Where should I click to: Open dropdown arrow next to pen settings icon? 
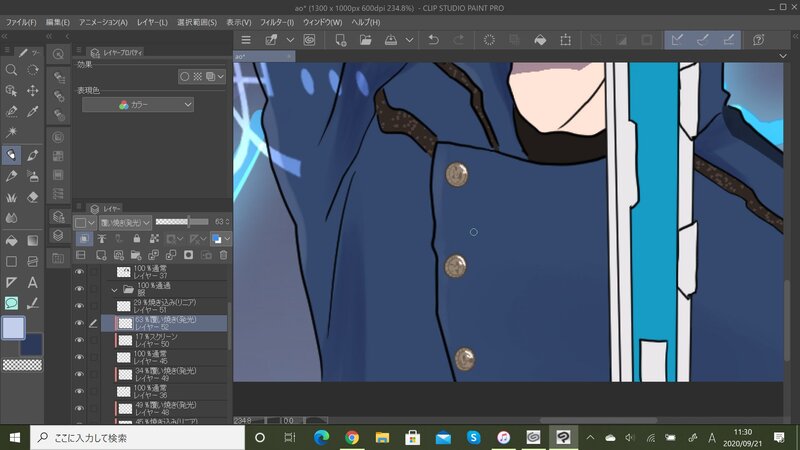tap(290, 40)
